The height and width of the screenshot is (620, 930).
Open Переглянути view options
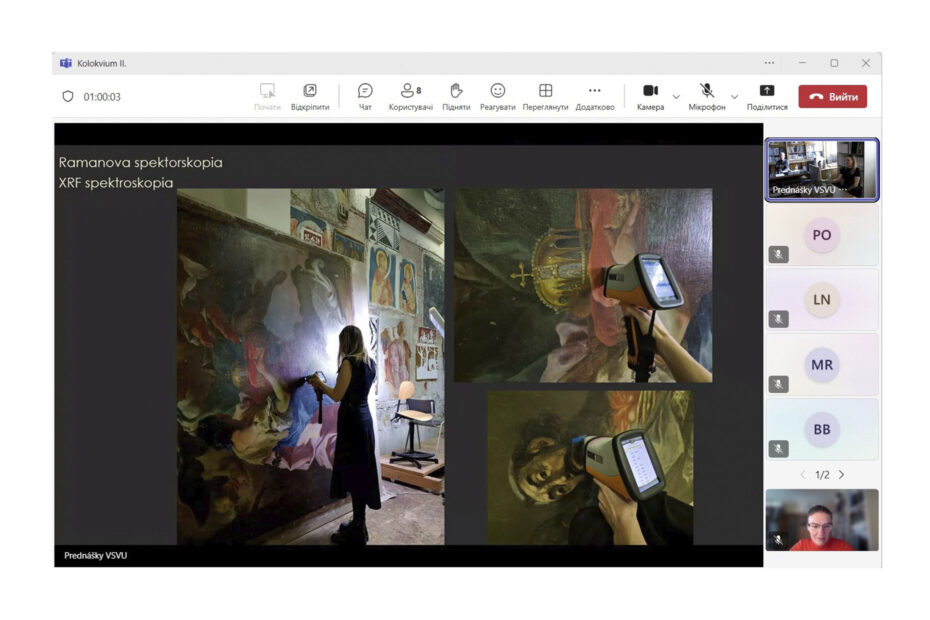545,97
